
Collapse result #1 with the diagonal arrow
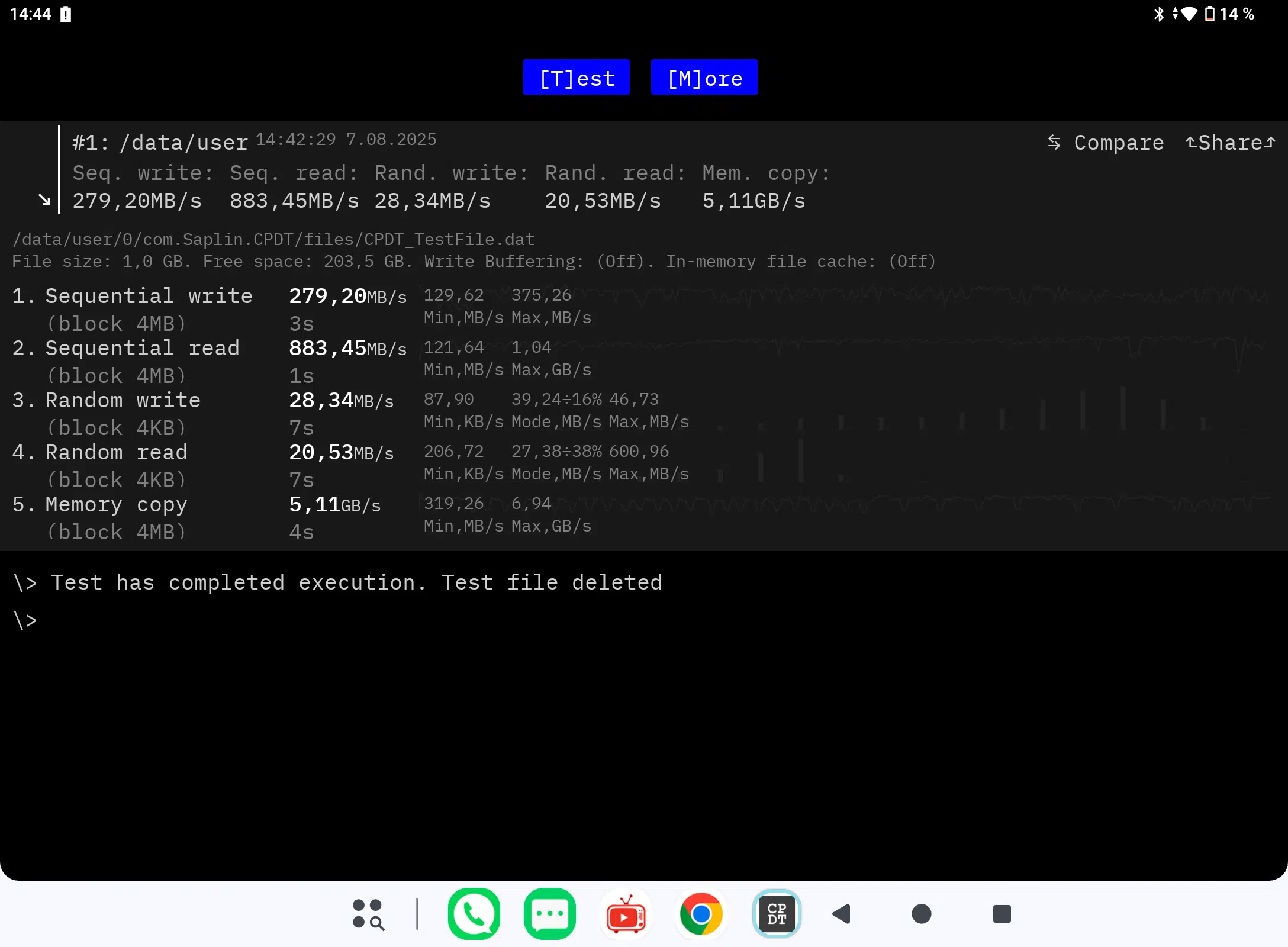pyautogui.click(x=44, y=199)
